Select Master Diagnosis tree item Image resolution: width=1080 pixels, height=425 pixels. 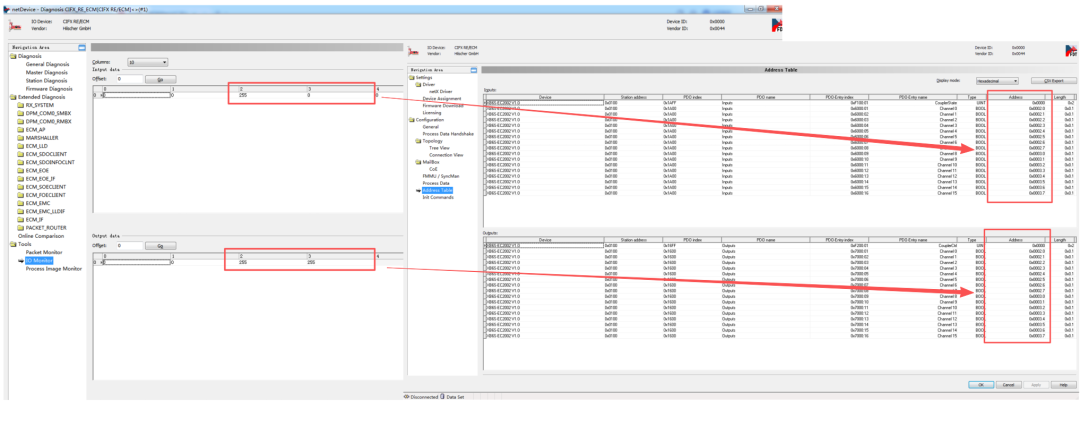47,72
